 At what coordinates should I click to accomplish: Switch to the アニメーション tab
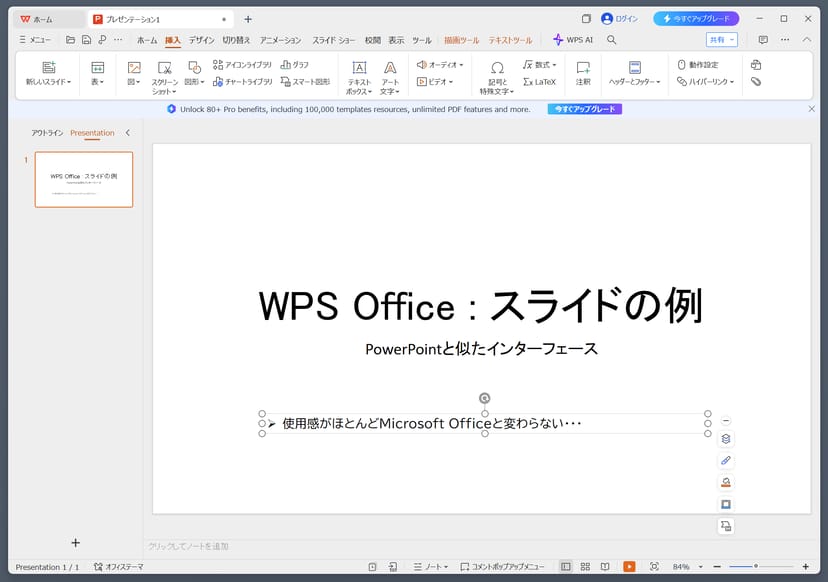point(280,40)
